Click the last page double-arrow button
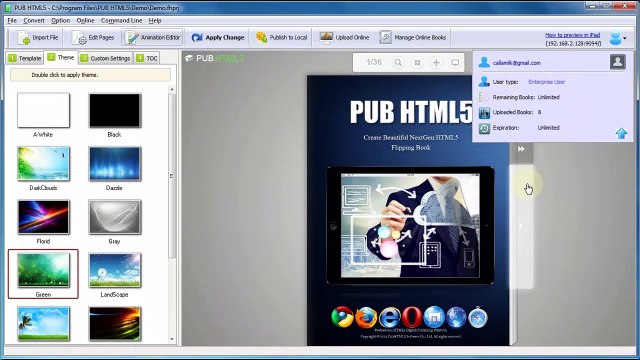The width and height of the screenshot is (640, 360). (x=521, y=149)
